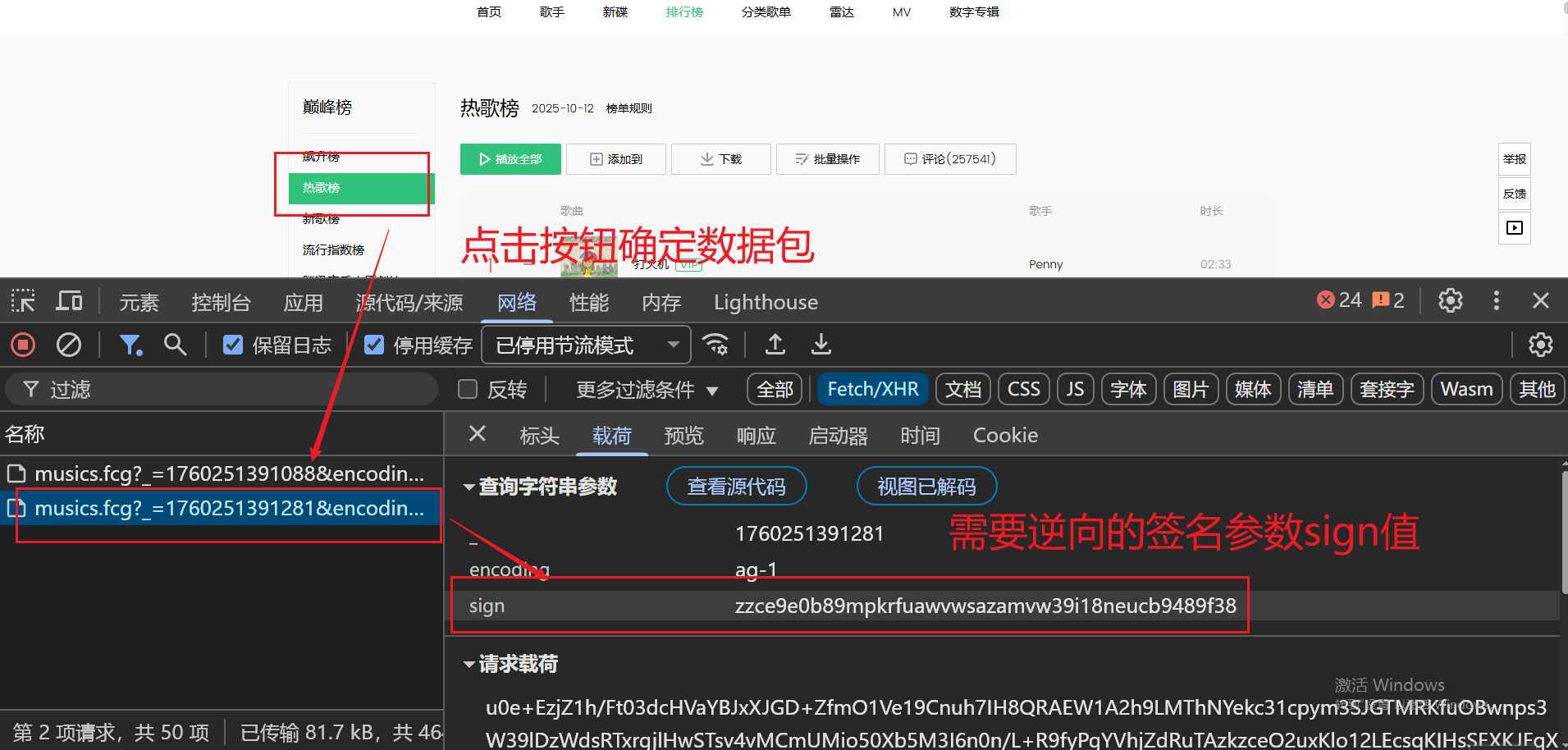
Task: Toggle the device toolbar icon
Action: [69, 301]
